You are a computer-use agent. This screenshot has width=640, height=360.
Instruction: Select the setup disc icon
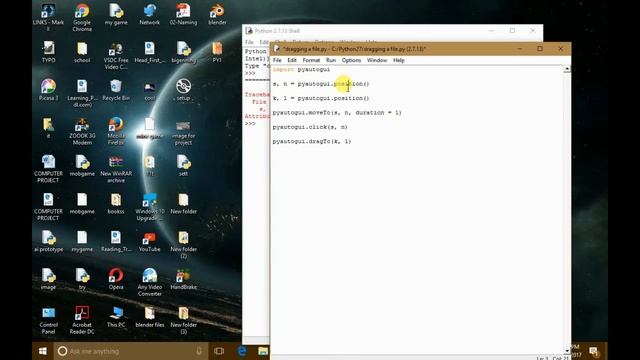[x=183, y=90]
